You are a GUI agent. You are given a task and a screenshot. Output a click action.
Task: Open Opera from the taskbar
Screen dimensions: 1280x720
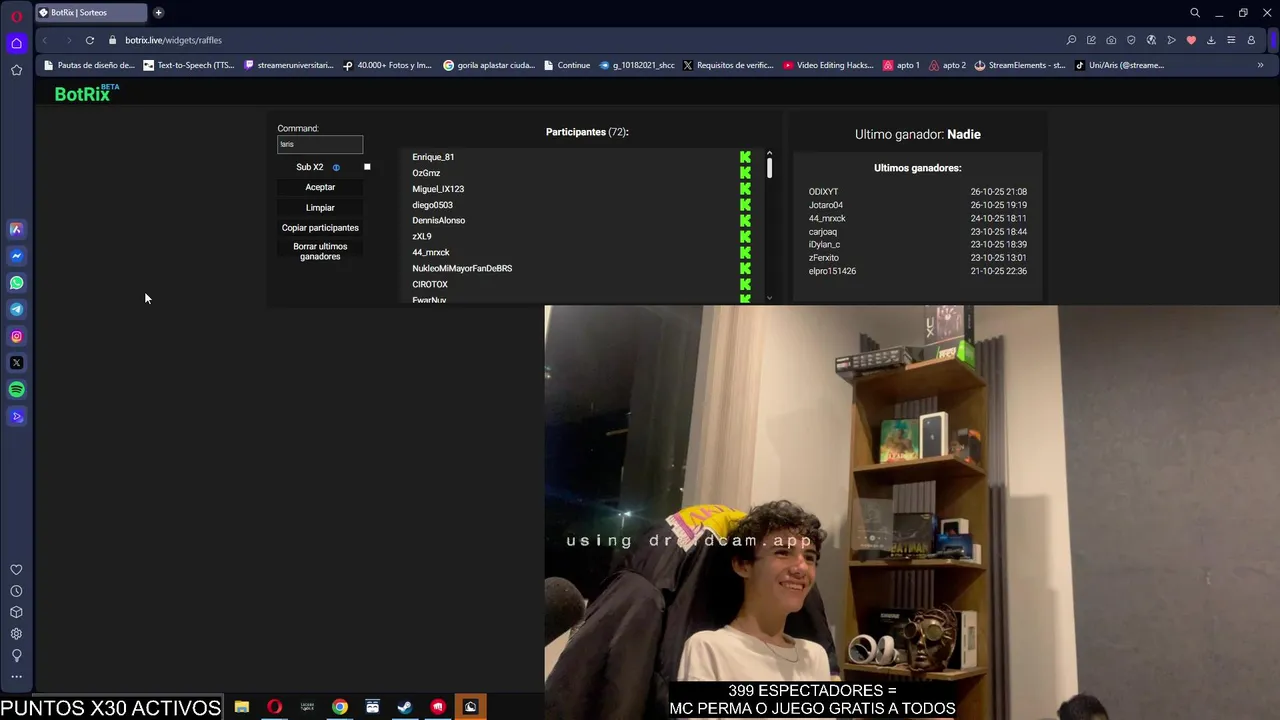[x=274, y=707]
